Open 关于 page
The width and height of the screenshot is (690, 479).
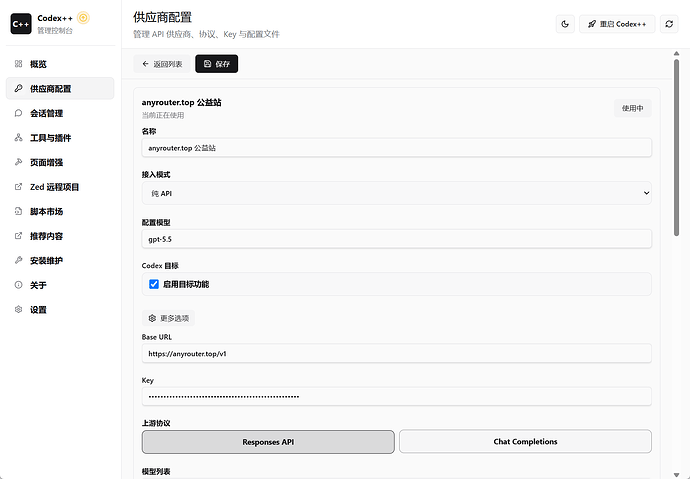click(60, 285)
